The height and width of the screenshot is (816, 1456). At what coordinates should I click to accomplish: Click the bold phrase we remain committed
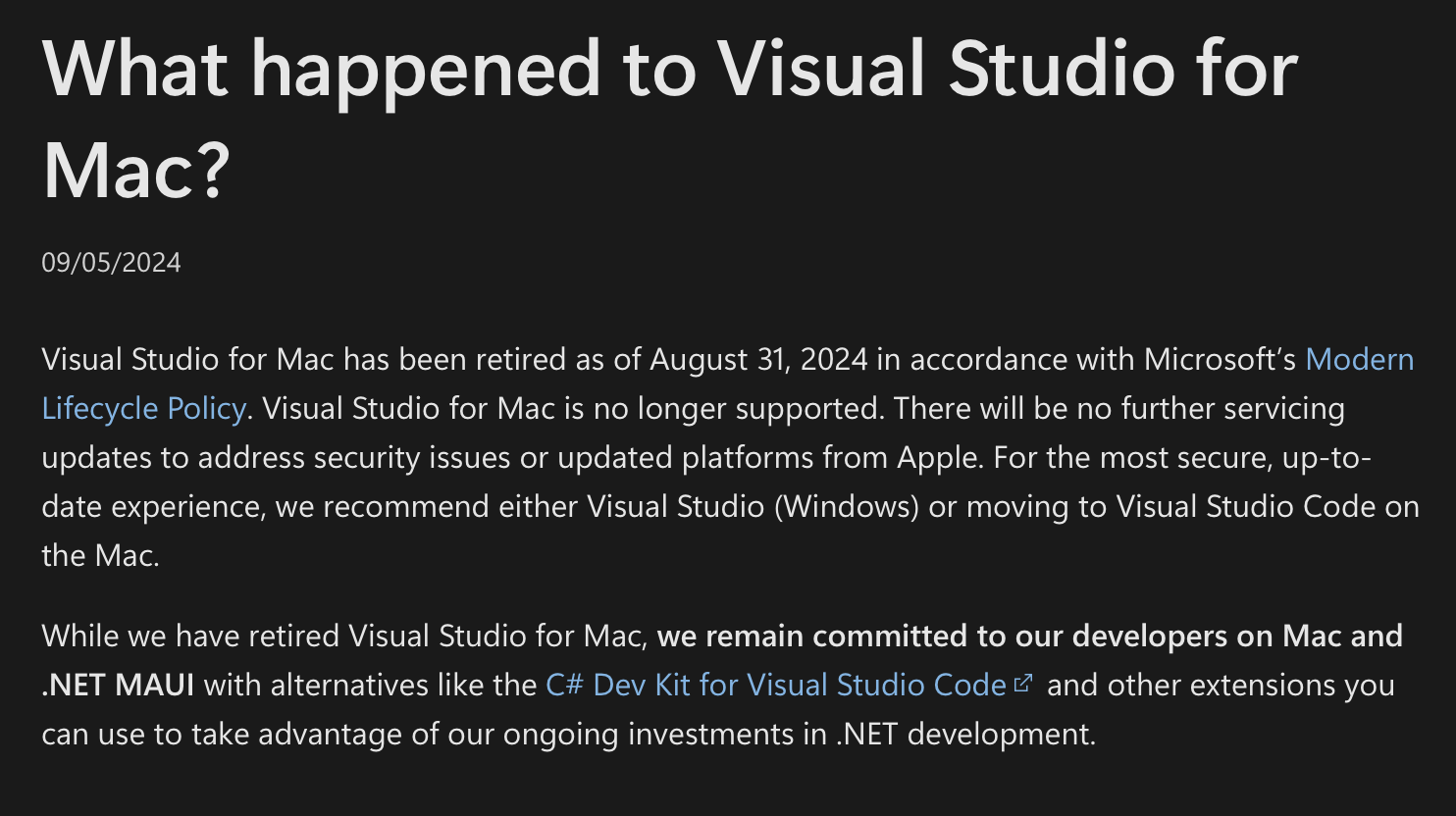(x=812, y=636)
